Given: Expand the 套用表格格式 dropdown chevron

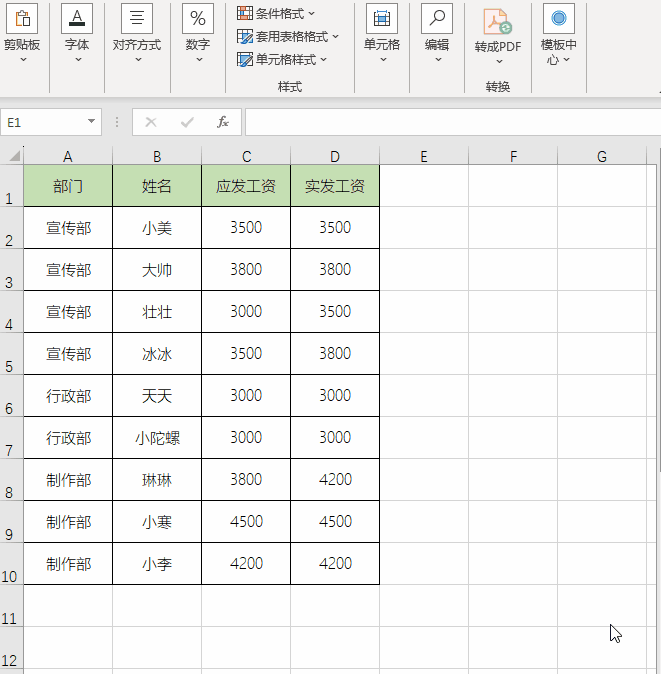Looking at the screenshot, I should [x=336, y=37].
